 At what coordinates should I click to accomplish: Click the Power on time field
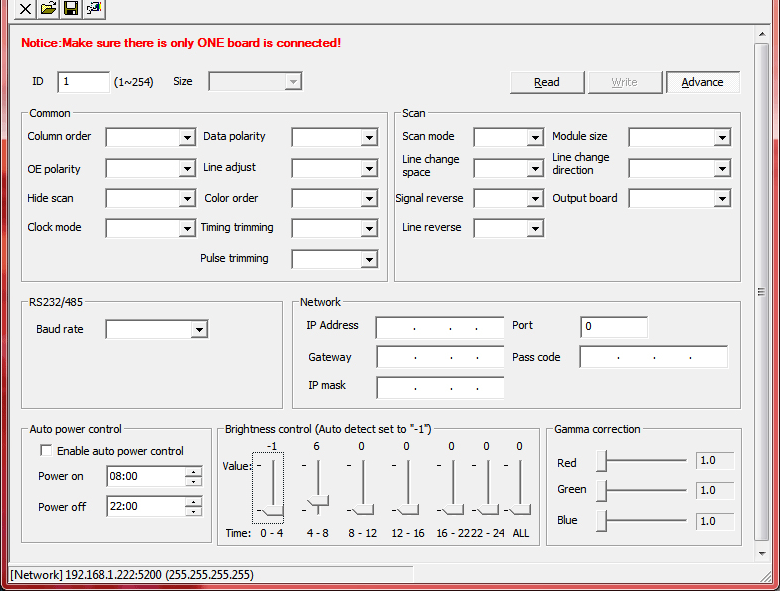pos(146,476)
